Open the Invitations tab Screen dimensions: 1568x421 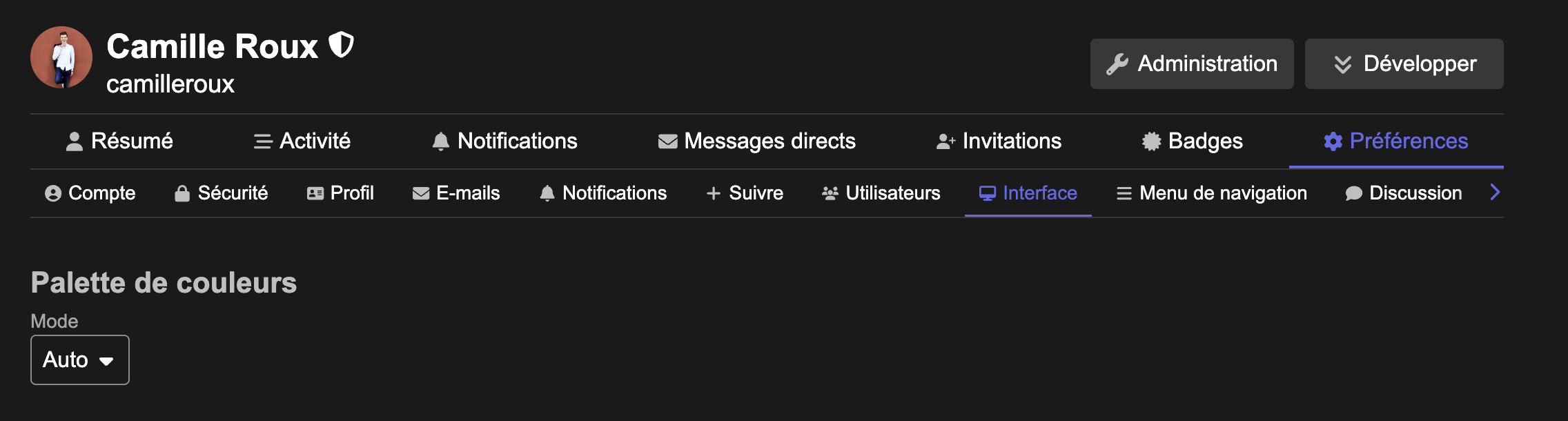coord(999,141)
